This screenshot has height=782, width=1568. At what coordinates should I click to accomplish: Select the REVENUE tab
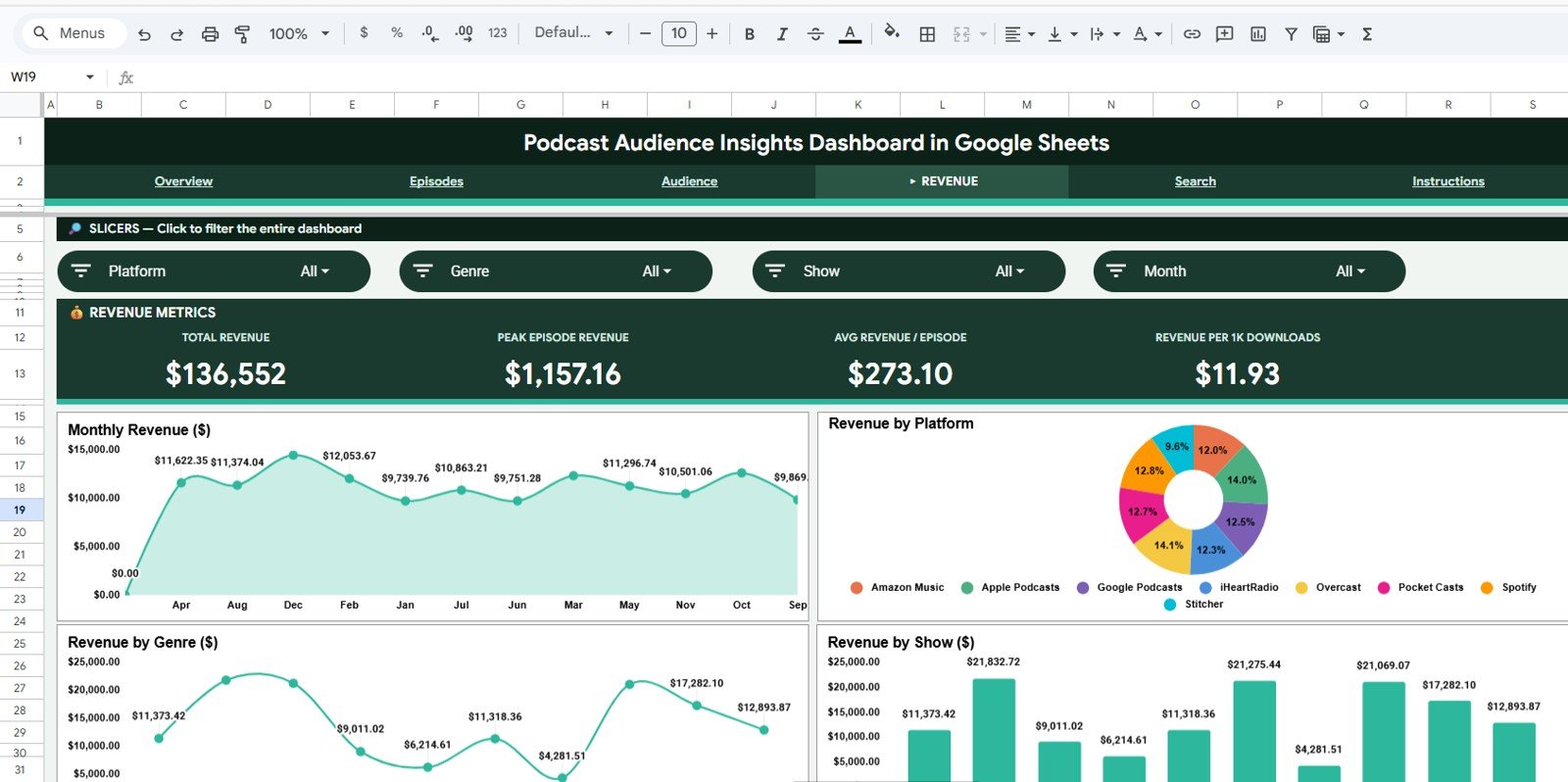[x=942, y=181]
